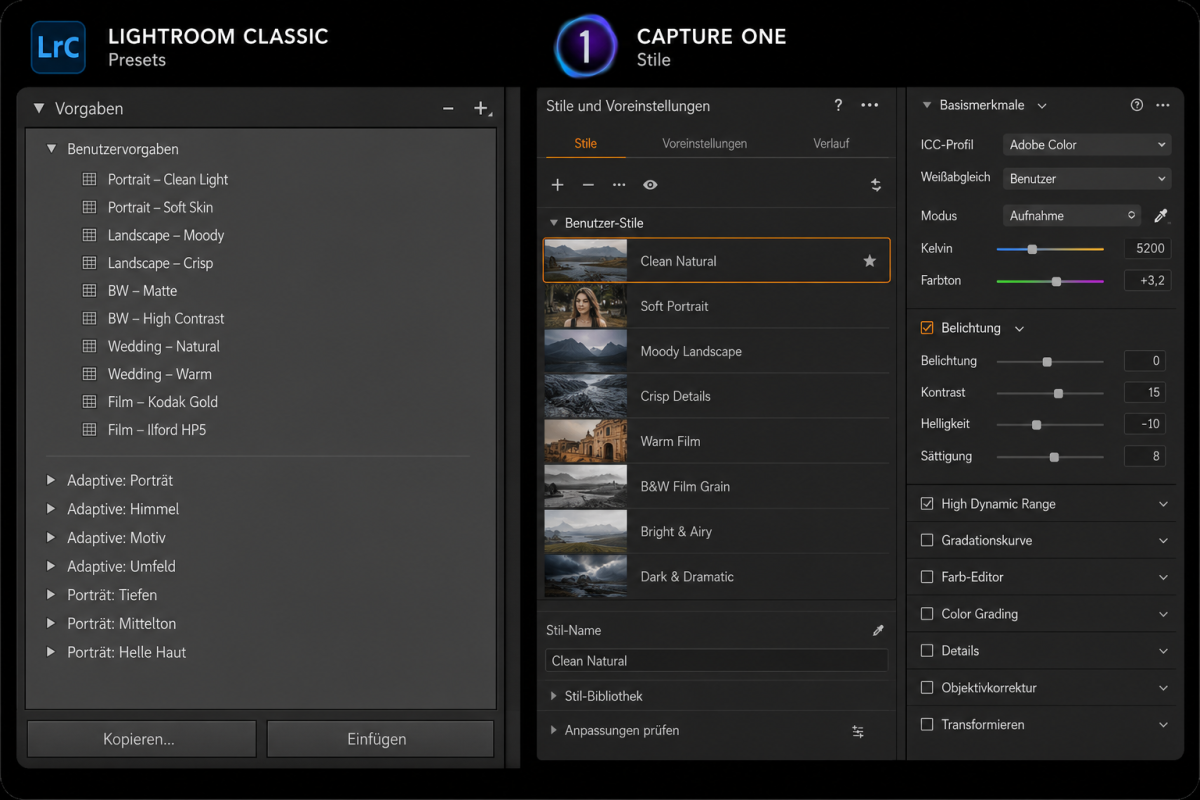The image size is (1200, 800).
Task: Expand High Dynamic Range chevron
Action: (1163, 504)
